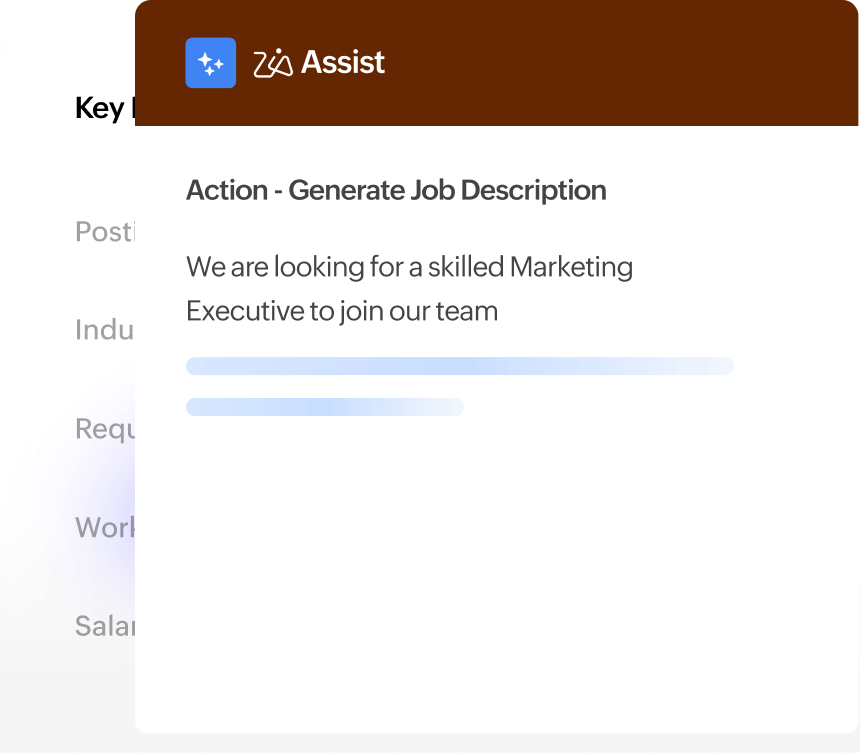The width and height of the screenshot is (860, 753).
Task: Select the 'Industry' form field
Action: [104, 330]
